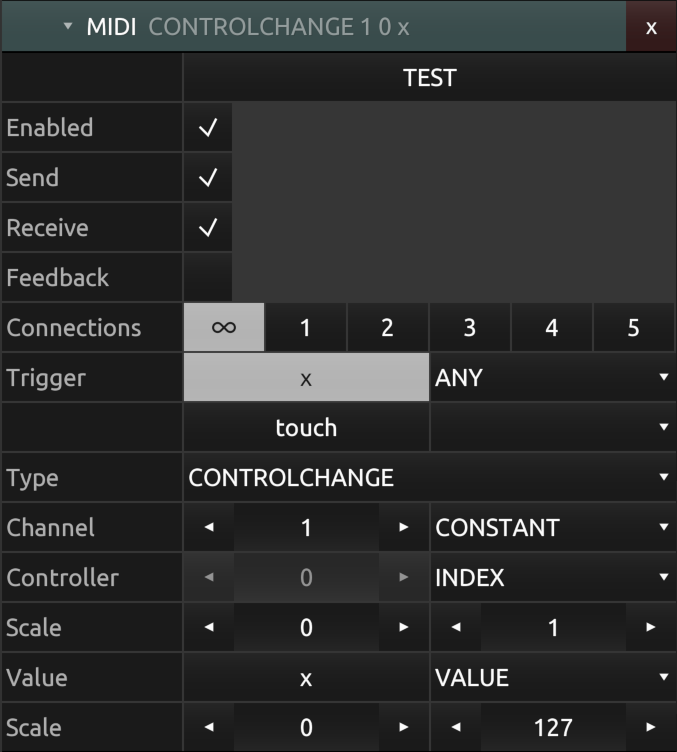Decrease Controller Scale maximum value of 1

click(x=456, y=627)
